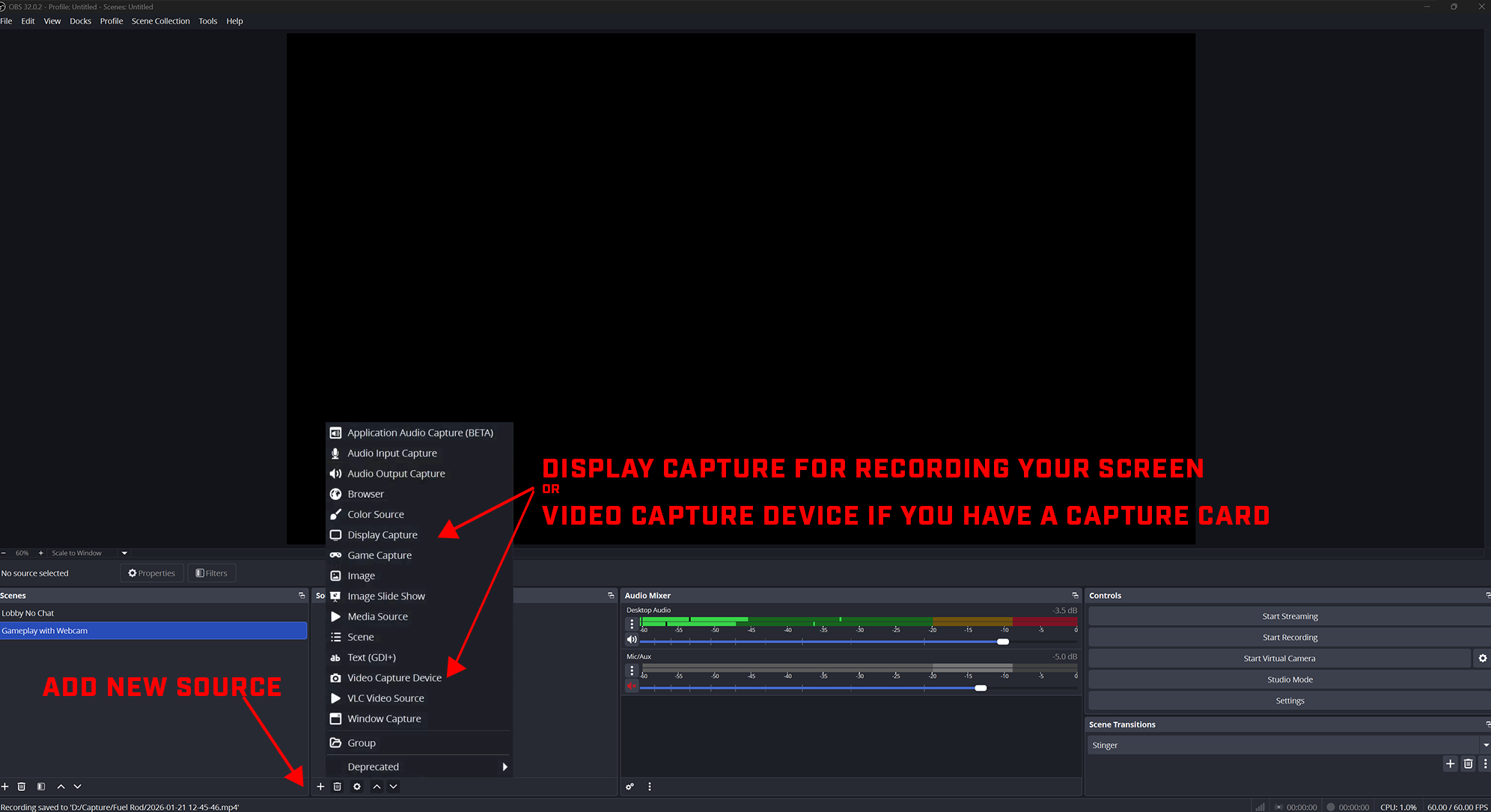The width and height of the screenshot is (1491, 812).
Task: Delete the Stinger transition trash icon
Action: [x=1468, y=764]
